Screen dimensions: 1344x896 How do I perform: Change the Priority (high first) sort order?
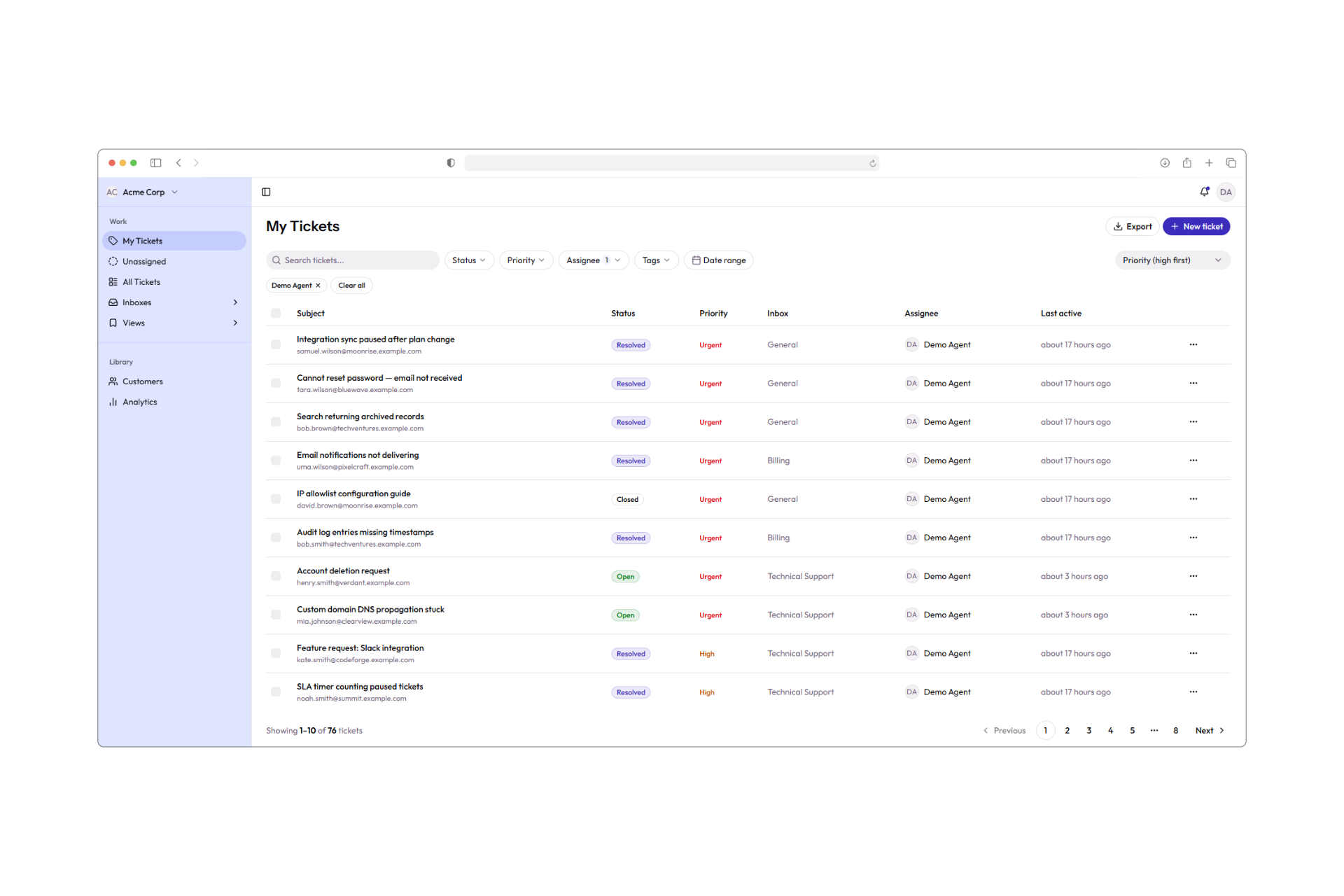click(1172, 260)
